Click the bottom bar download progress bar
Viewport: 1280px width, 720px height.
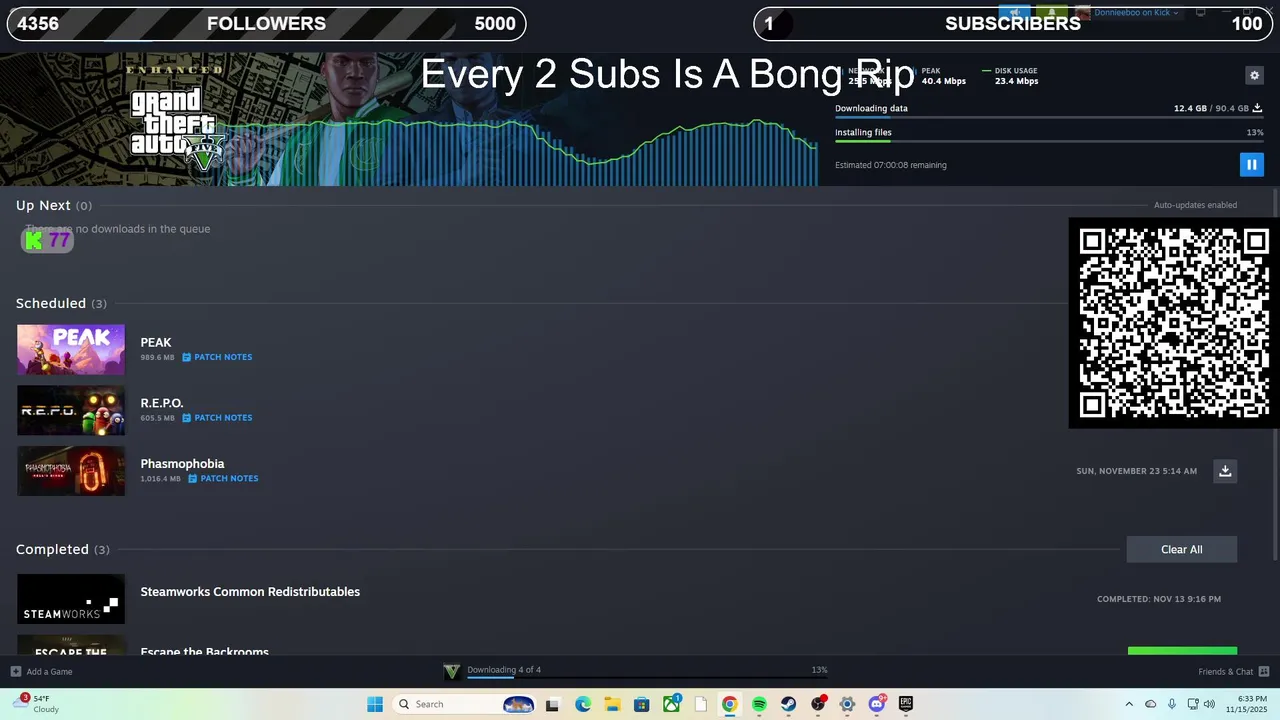coord(647,678)
